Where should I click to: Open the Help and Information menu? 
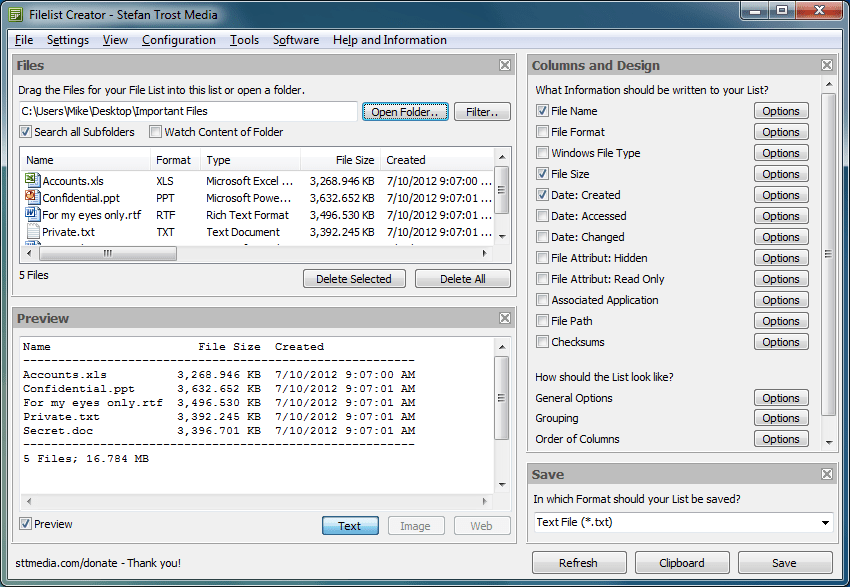(x=390, y=40)
